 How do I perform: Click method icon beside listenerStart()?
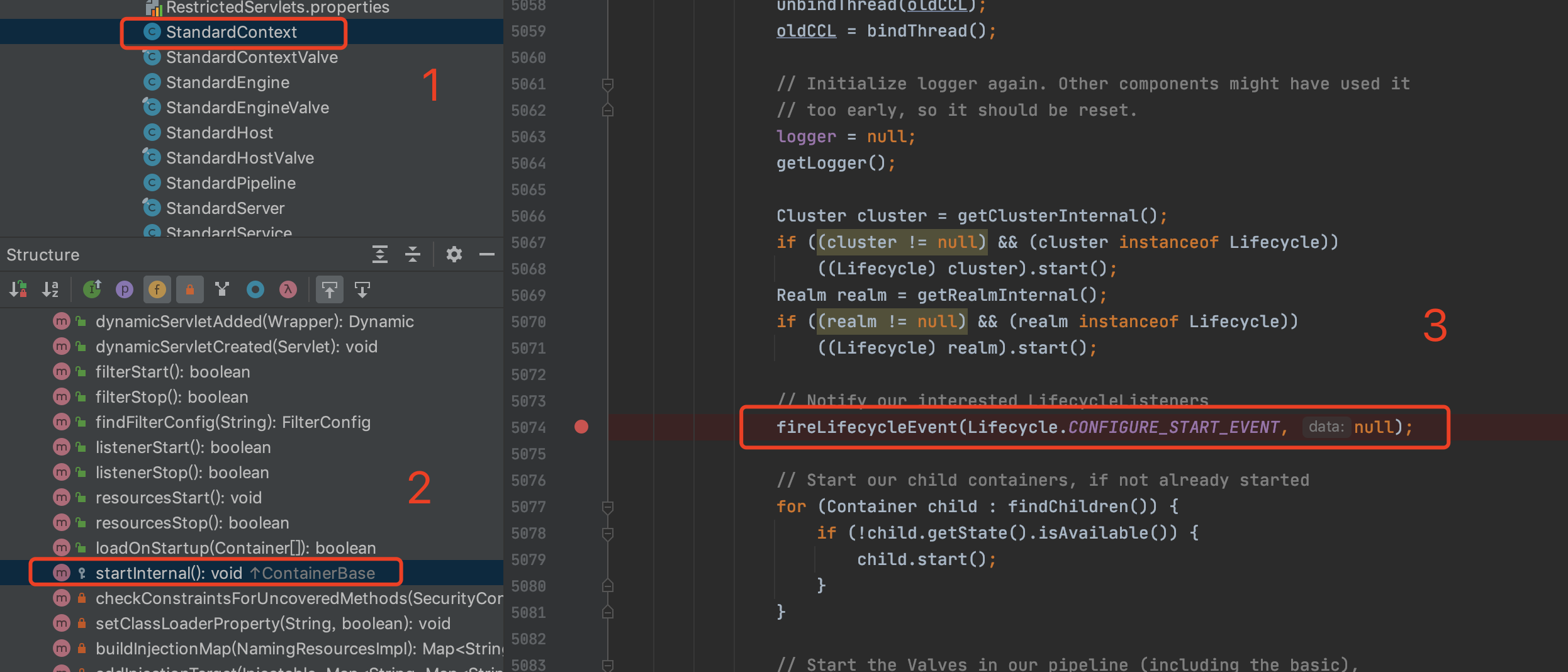click(61, 447)
